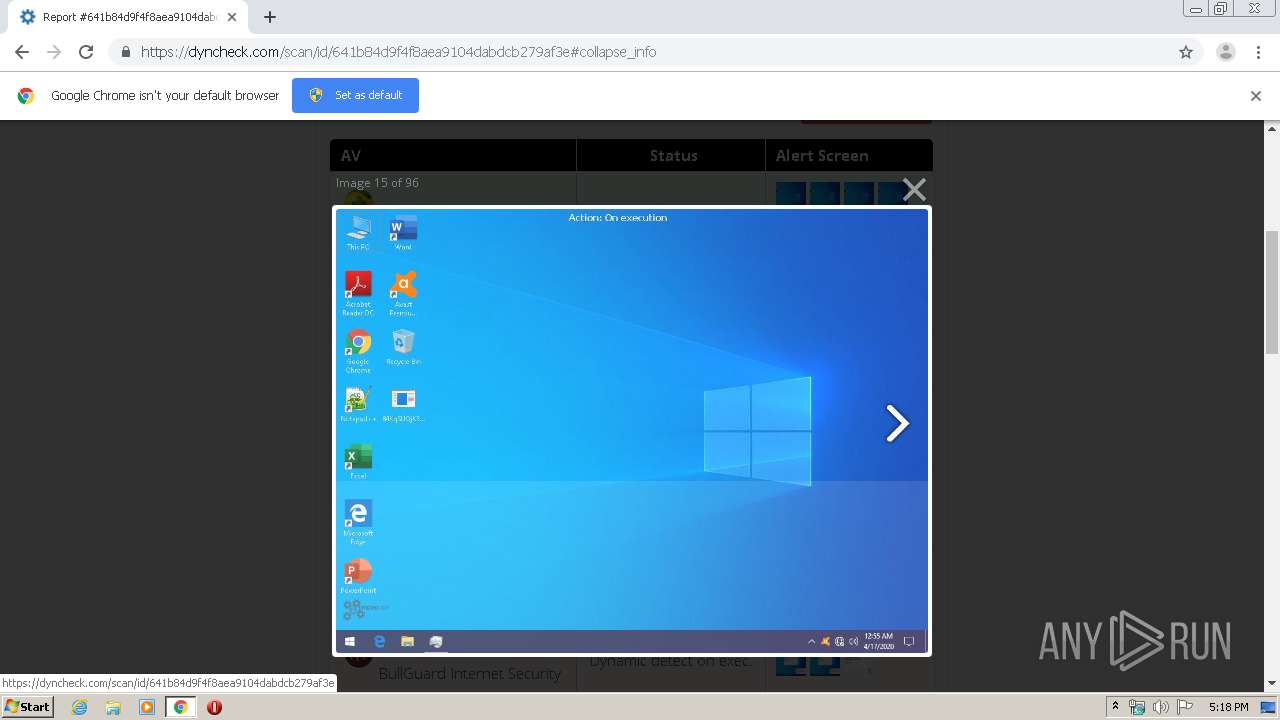The height and width of the screenshot is (720, 1280).
Task: Click the 'Dynamic detect on exec.' status
Action: 671,662
